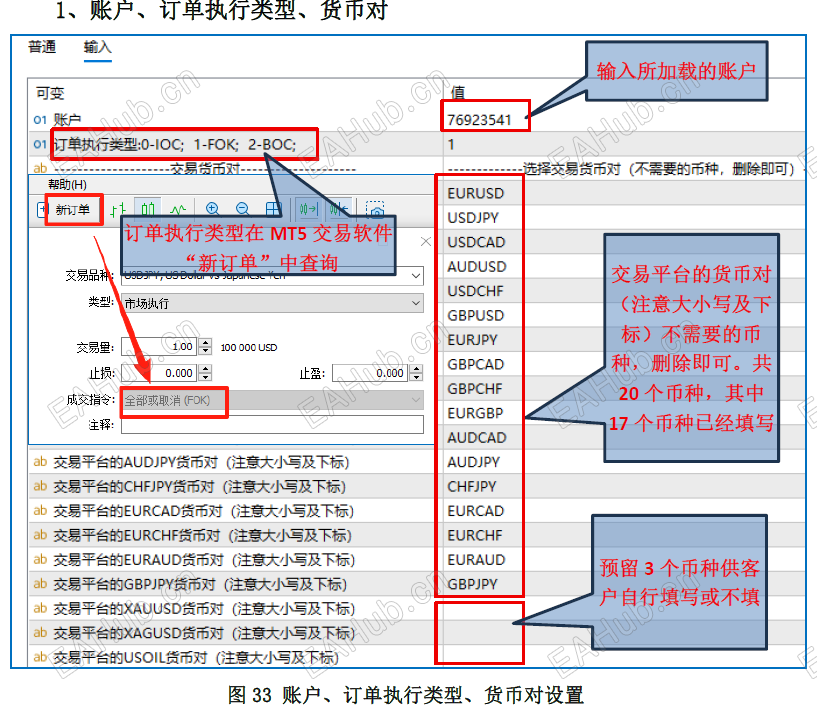Open the 类型 execution type dropdown
This screenshot has width=817, height=708.
(414, 300)
